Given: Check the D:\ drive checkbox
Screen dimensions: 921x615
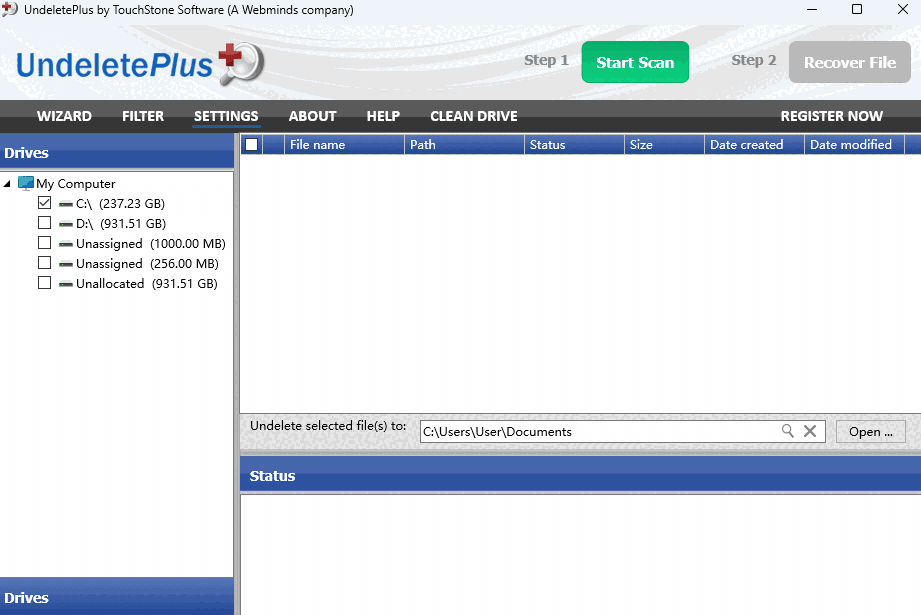Looking at the screenshot, I should [x=44, y=222].
